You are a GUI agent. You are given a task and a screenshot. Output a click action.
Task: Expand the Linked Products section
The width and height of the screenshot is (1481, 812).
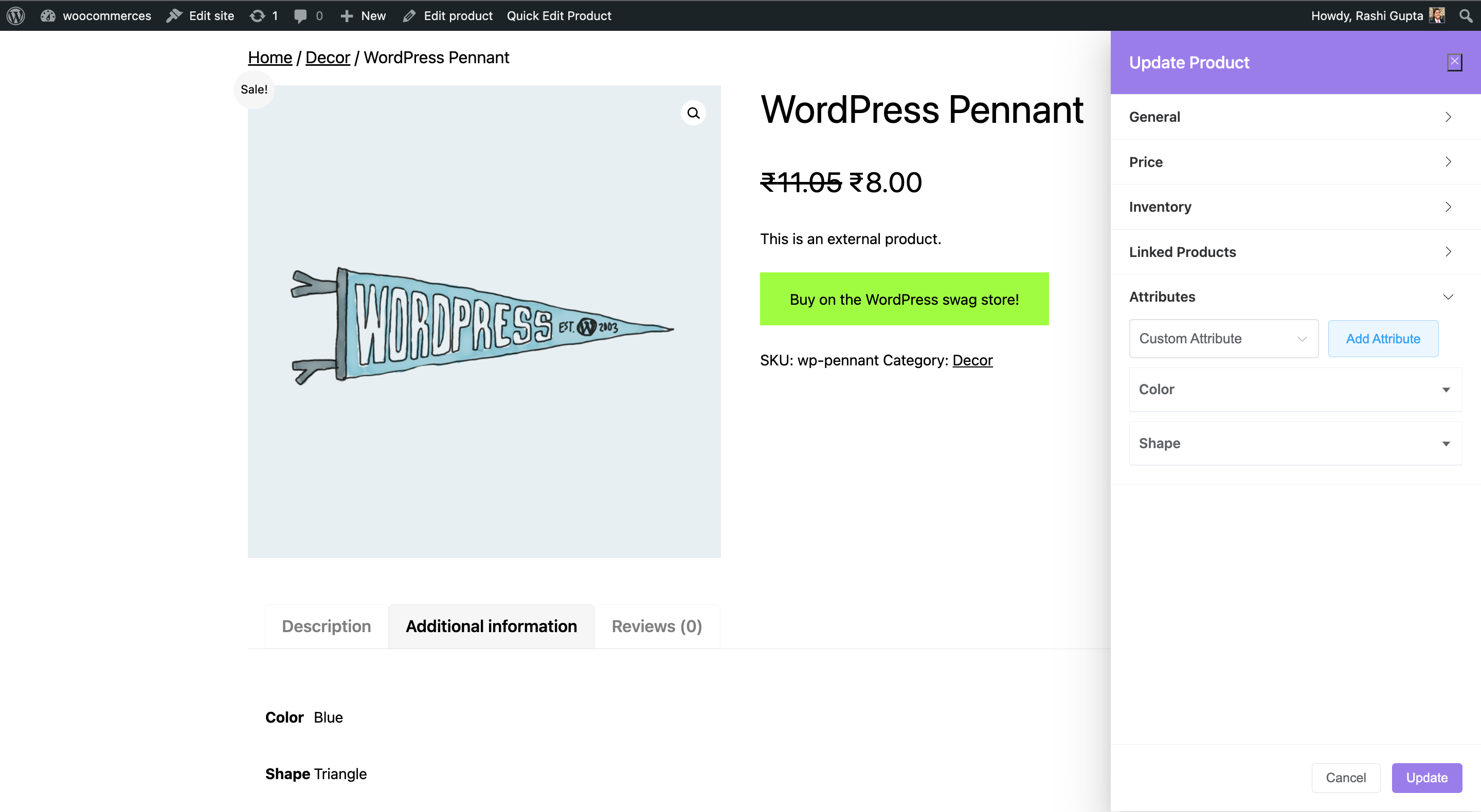coord(1291,251)
